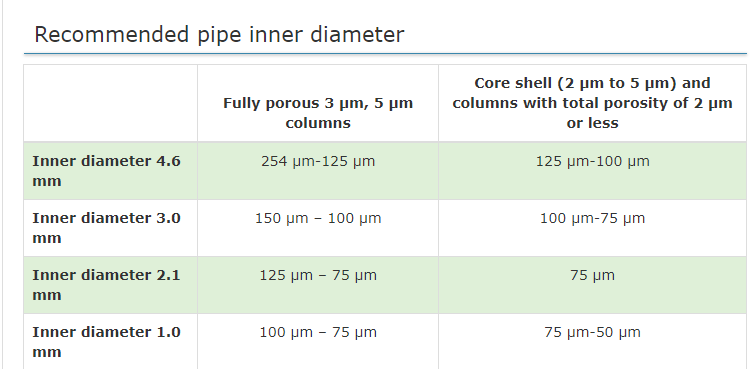The image size is (751, 369).
Task: Select the 'Inner diameter 1.0 mm' row label
Action: (x=106, y=342)
